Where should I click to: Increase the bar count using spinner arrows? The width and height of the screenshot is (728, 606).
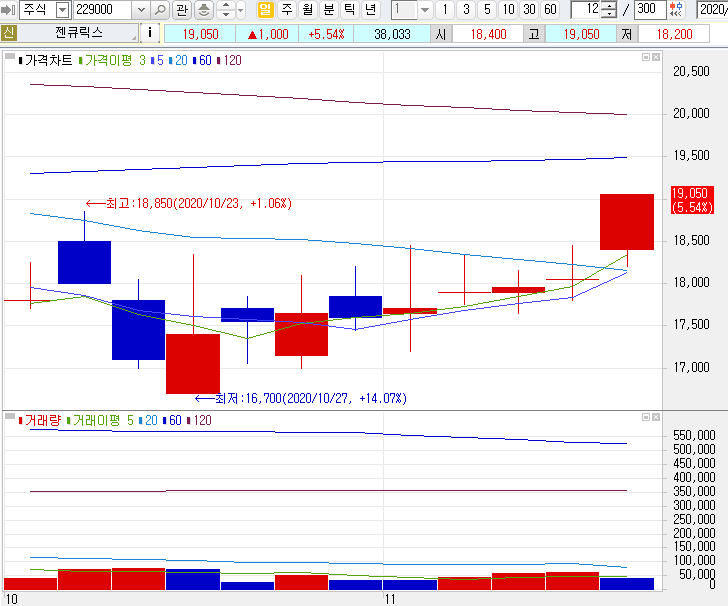coord(609,5)
